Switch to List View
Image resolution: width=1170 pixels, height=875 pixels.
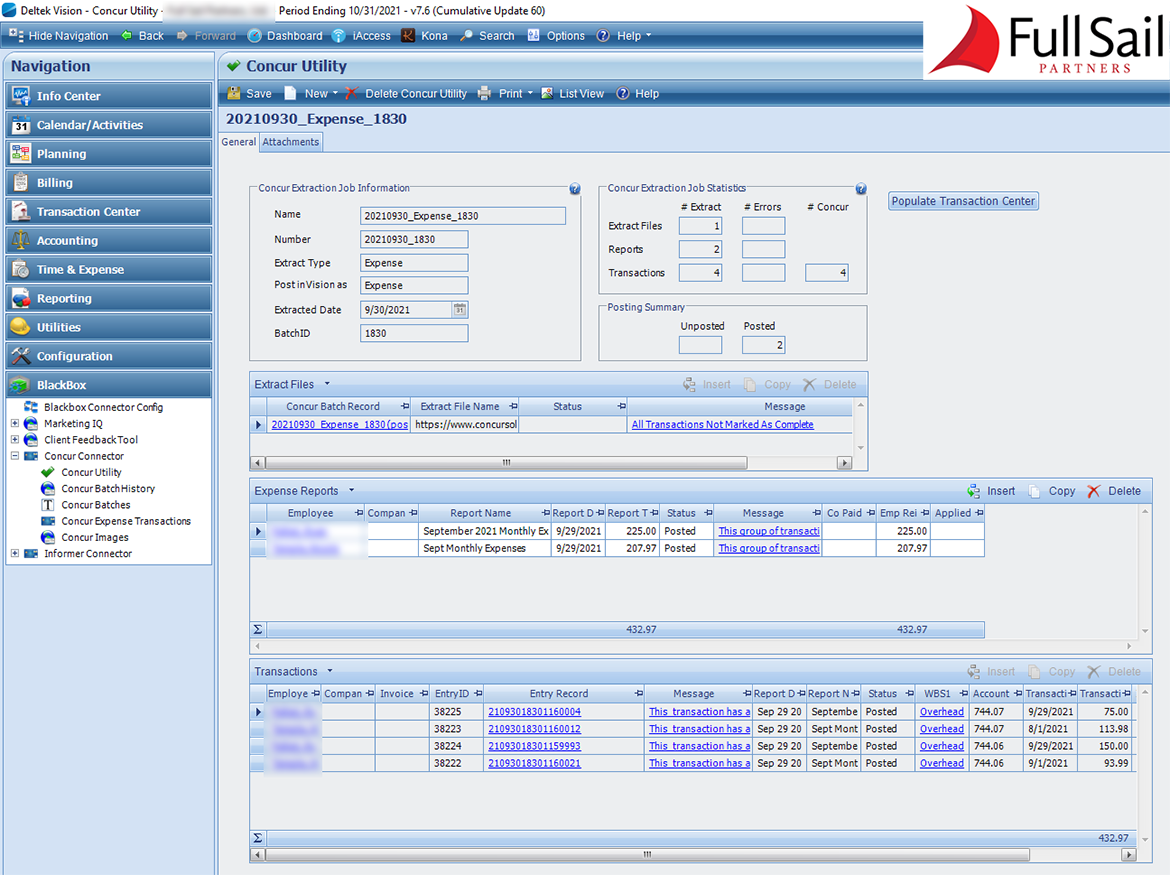[x=572, y=93]
